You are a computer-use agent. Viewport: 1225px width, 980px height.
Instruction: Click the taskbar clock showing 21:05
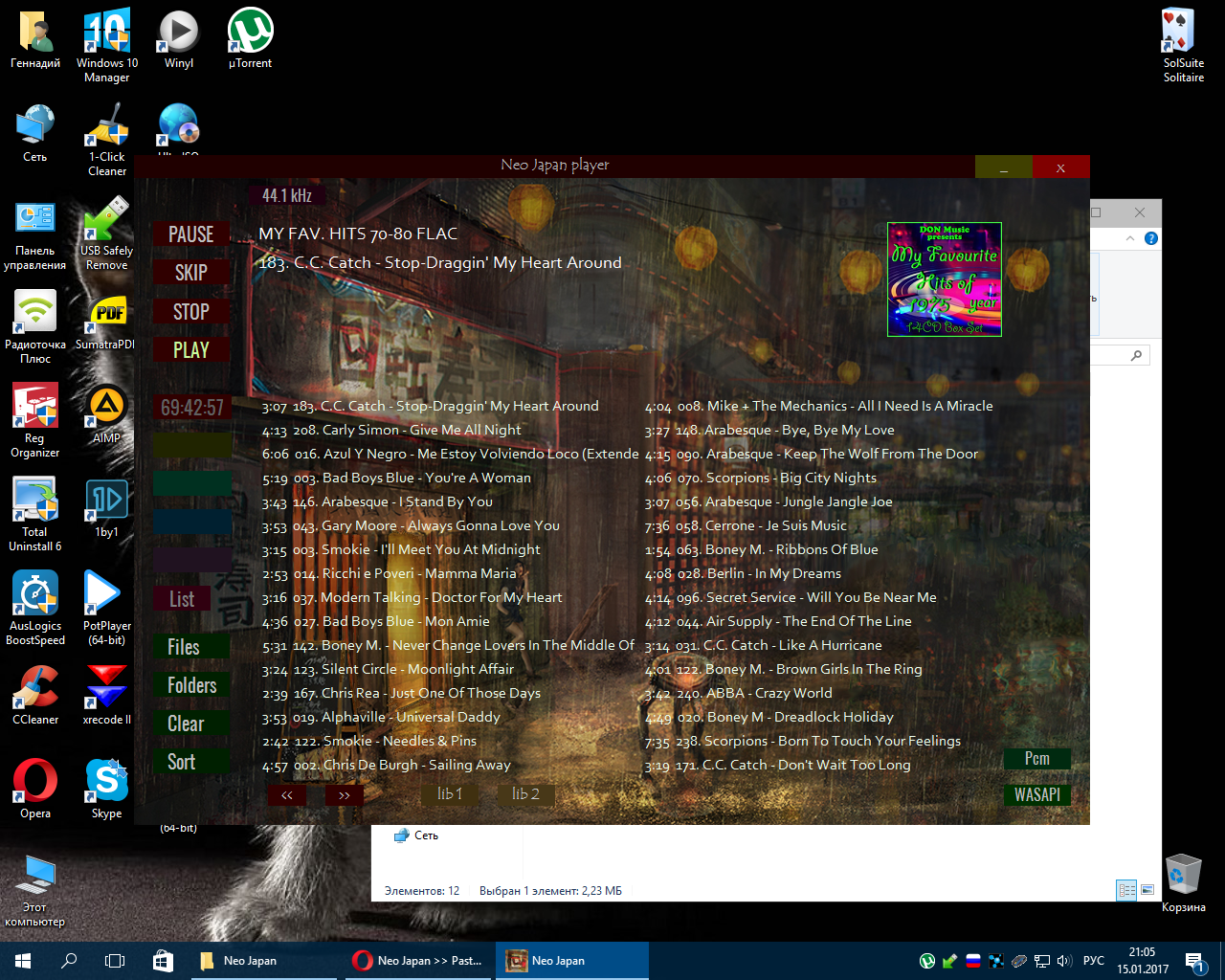tap(1142, 961)
